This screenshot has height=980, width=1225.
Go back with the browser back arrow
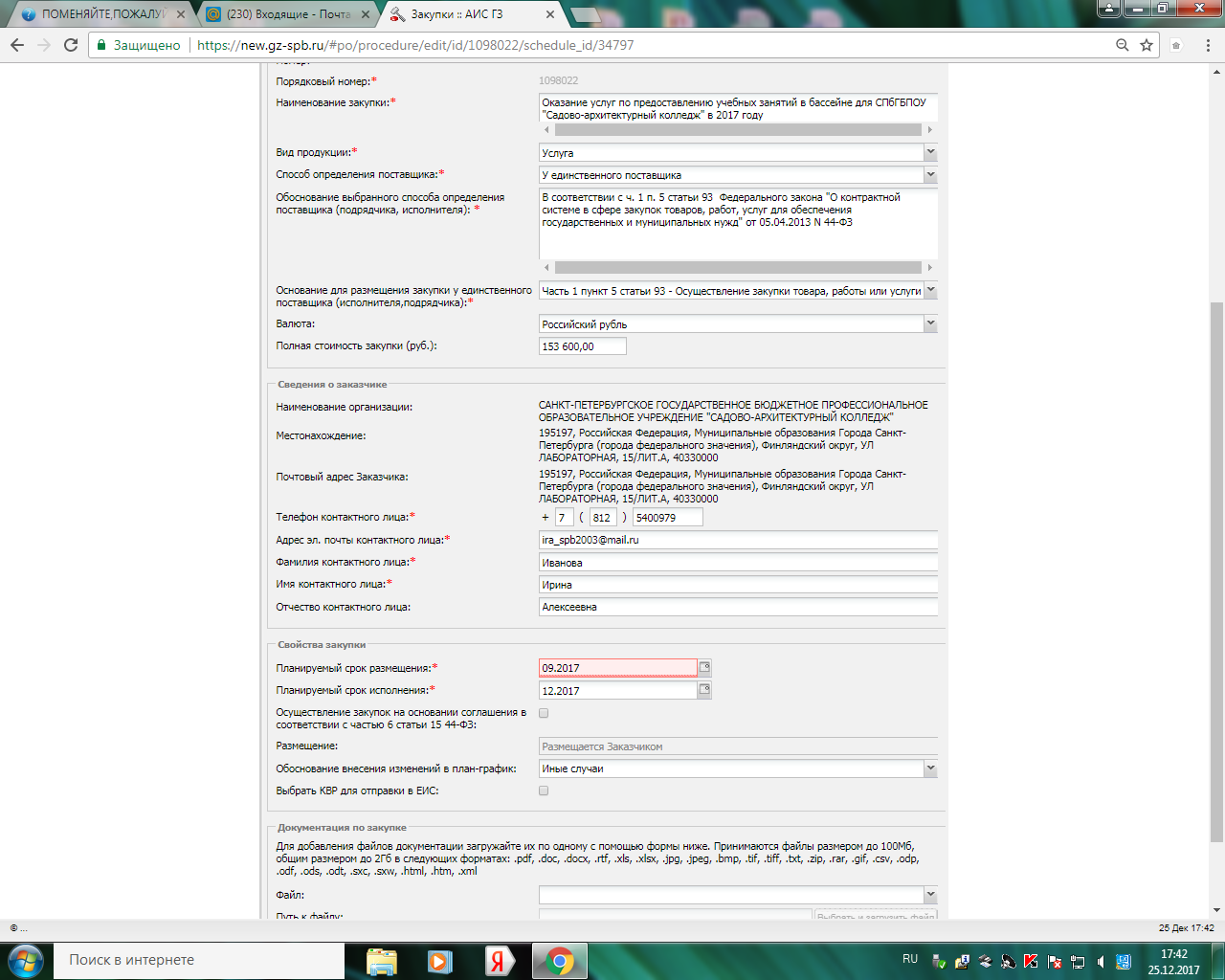[x=17, y=45]
